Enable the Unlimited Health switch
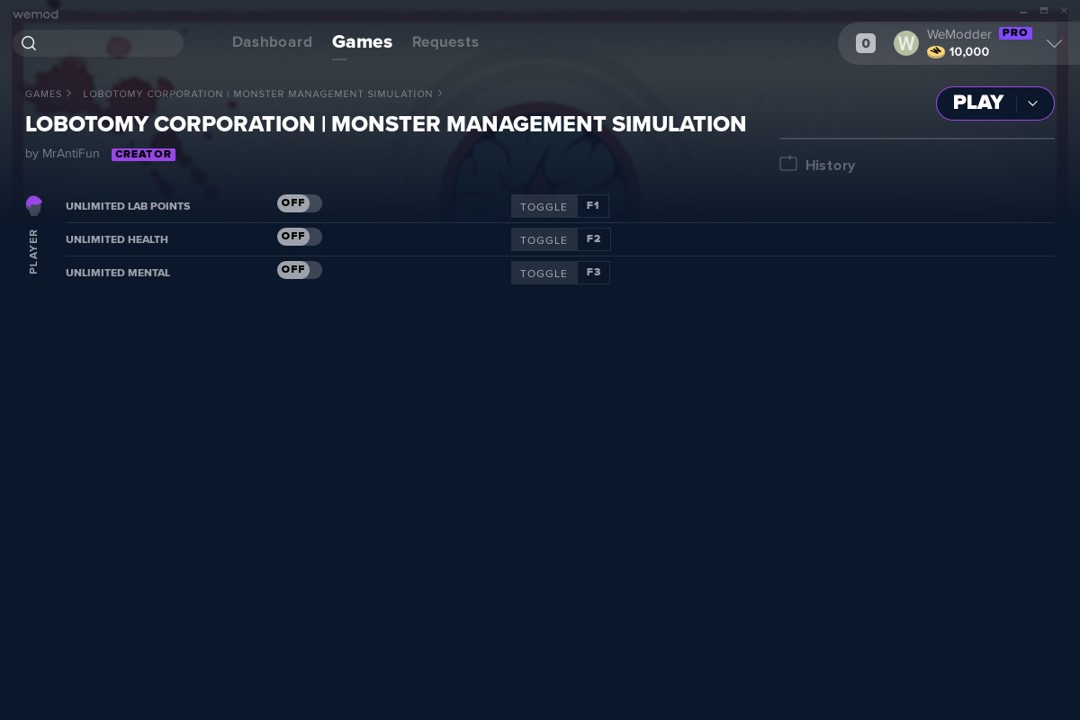The width and height of the screenshot is (1080, 720). pos(299,236)
